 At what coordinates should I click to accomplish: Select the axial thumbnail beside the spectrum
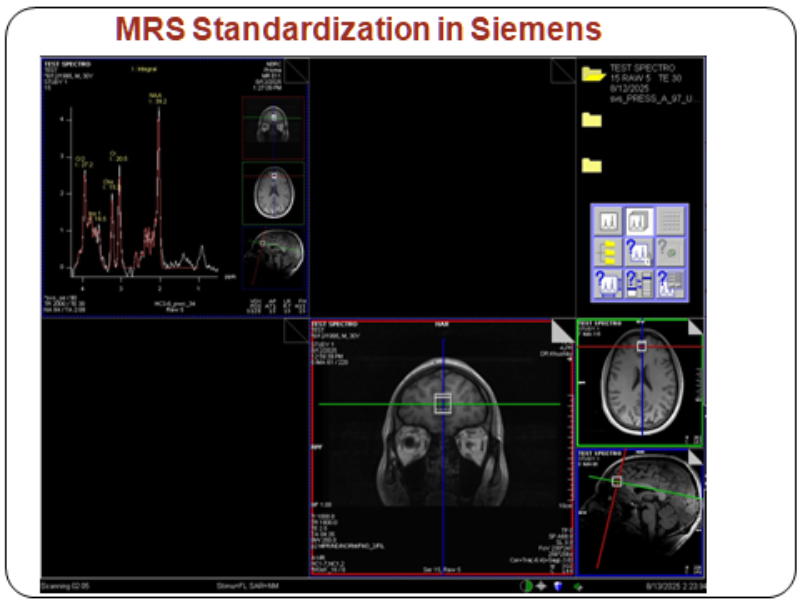click(273, 190)
